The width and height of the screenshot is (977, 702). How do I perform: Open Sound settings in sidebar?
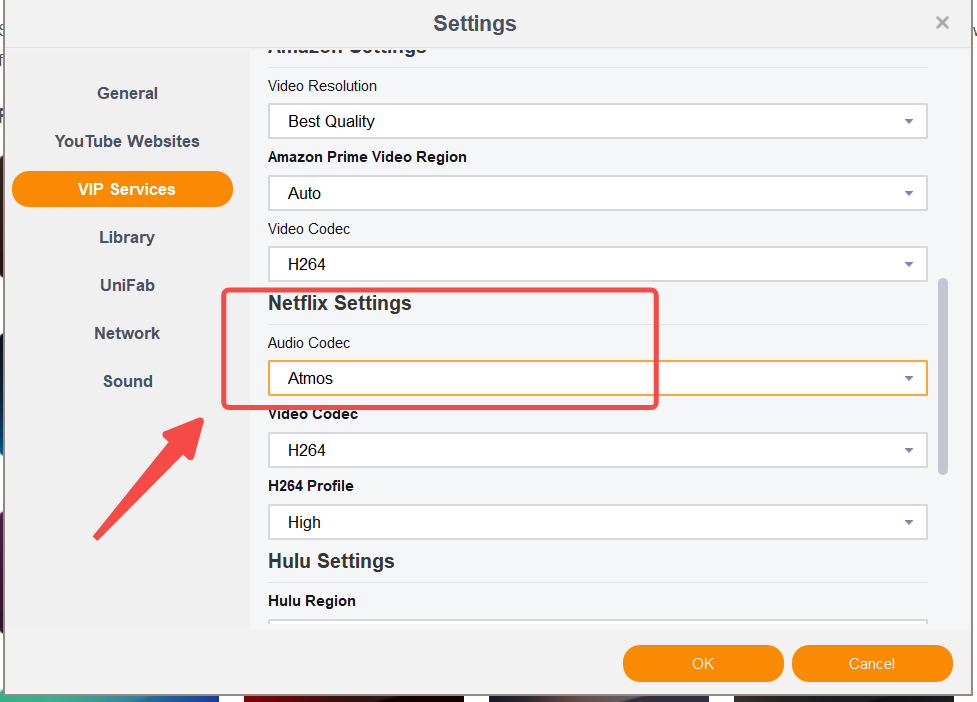click(127, 381)
